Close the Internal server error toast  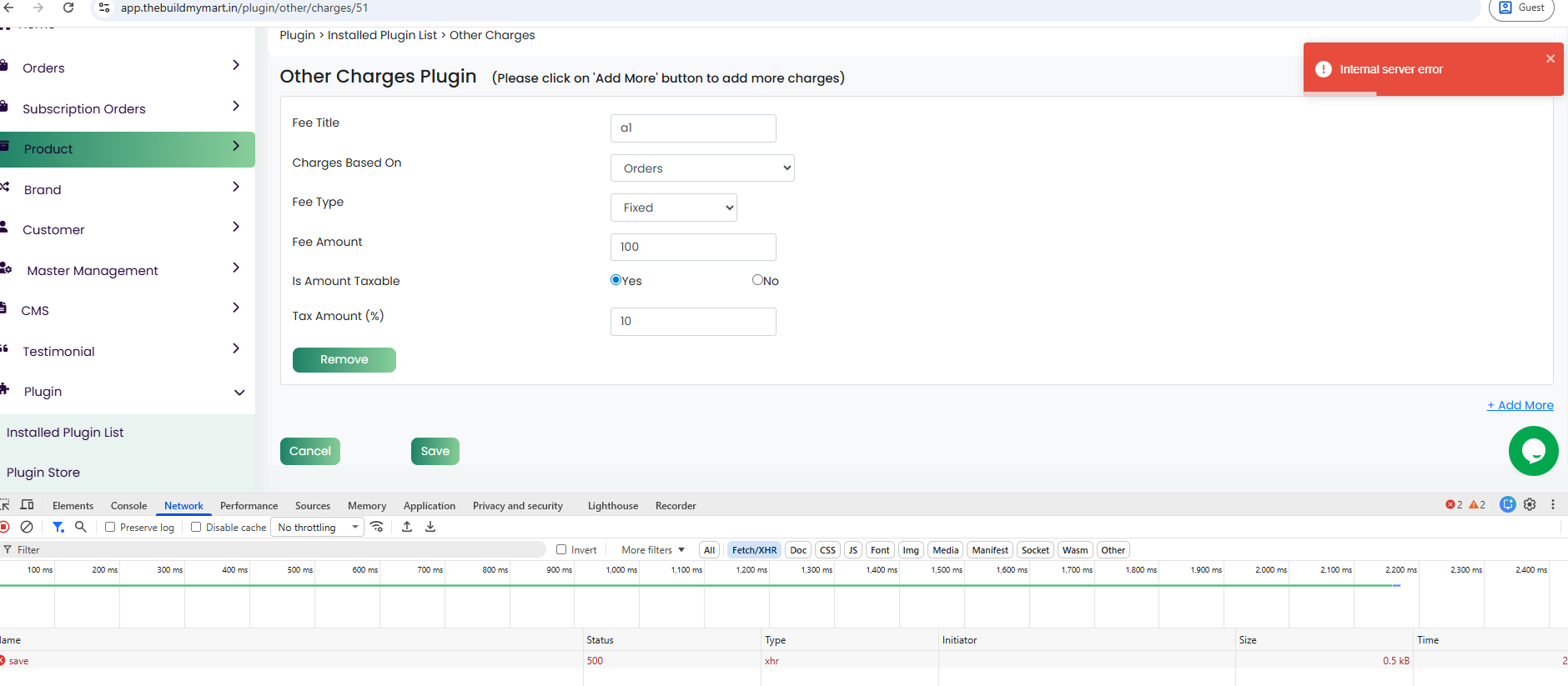(1550, 58)
